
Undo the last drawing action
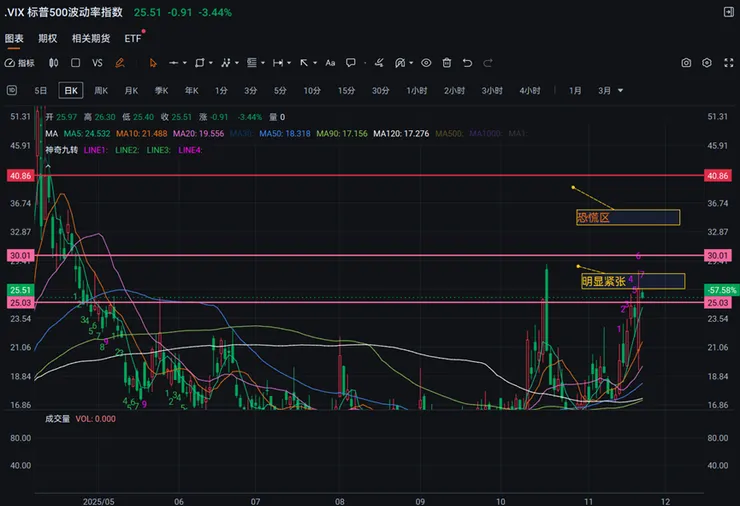(467, 63)
